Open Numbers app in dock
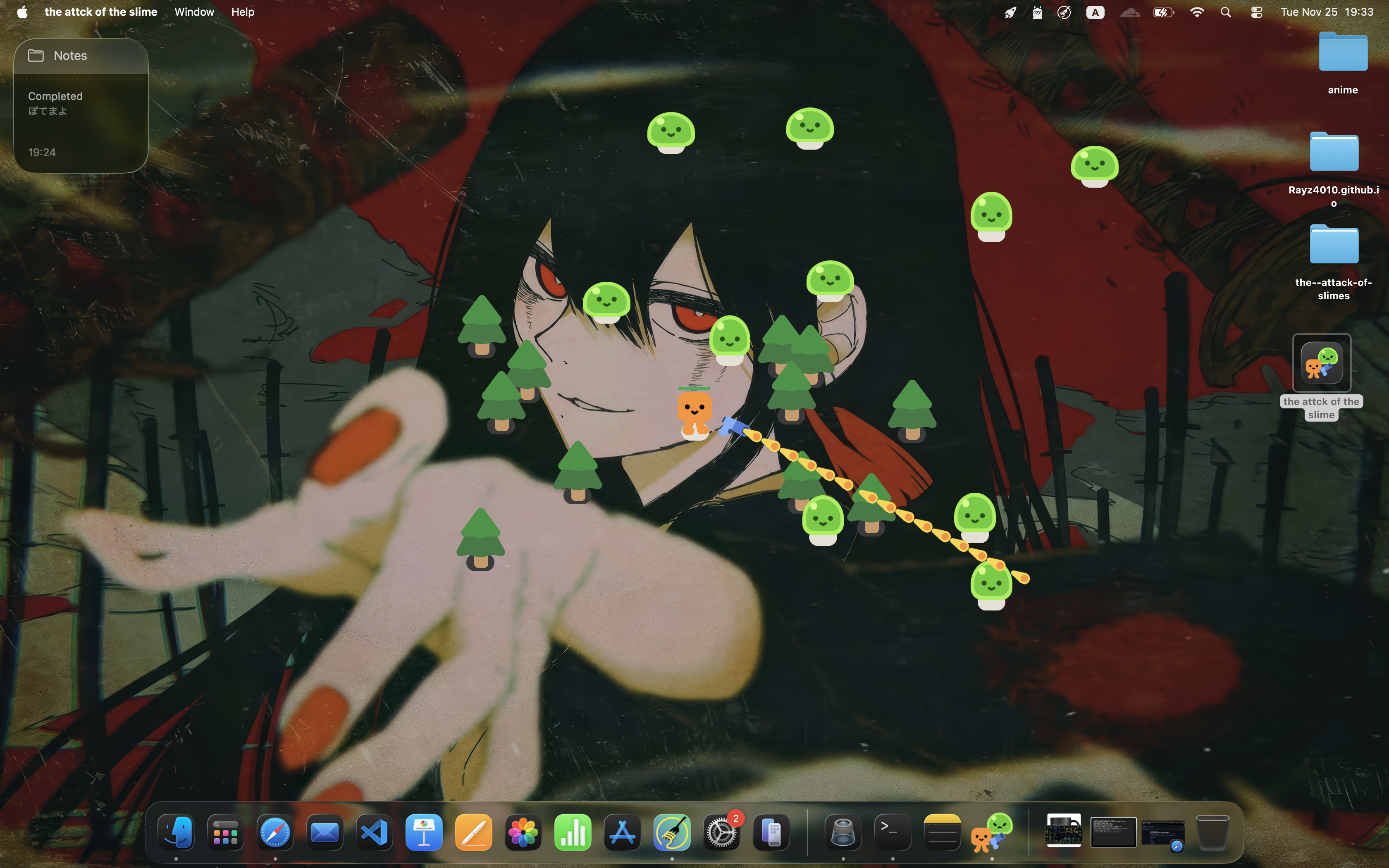 tap(573, 832)
